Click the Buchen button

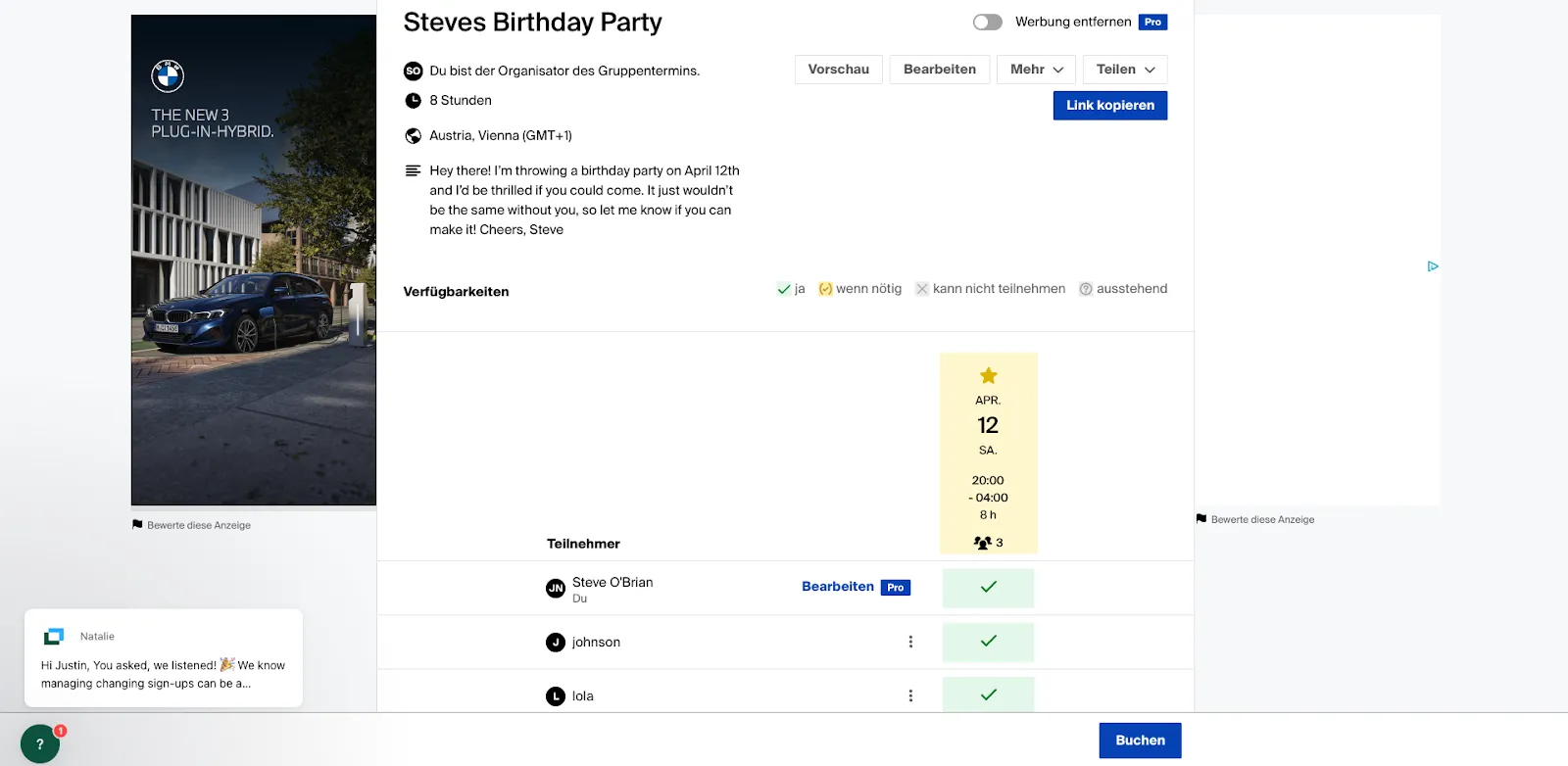pyautogui.click(x=1140, y=741)
